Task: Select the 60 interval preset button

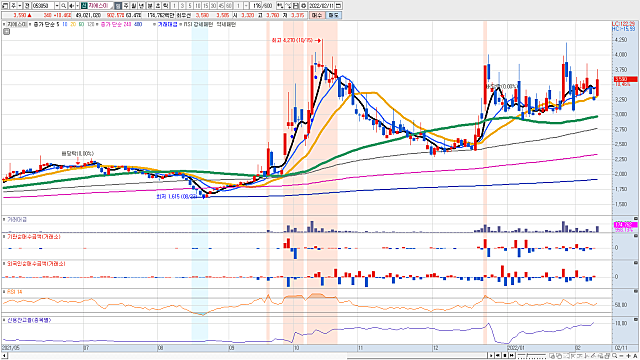Action: coord(229,6)
